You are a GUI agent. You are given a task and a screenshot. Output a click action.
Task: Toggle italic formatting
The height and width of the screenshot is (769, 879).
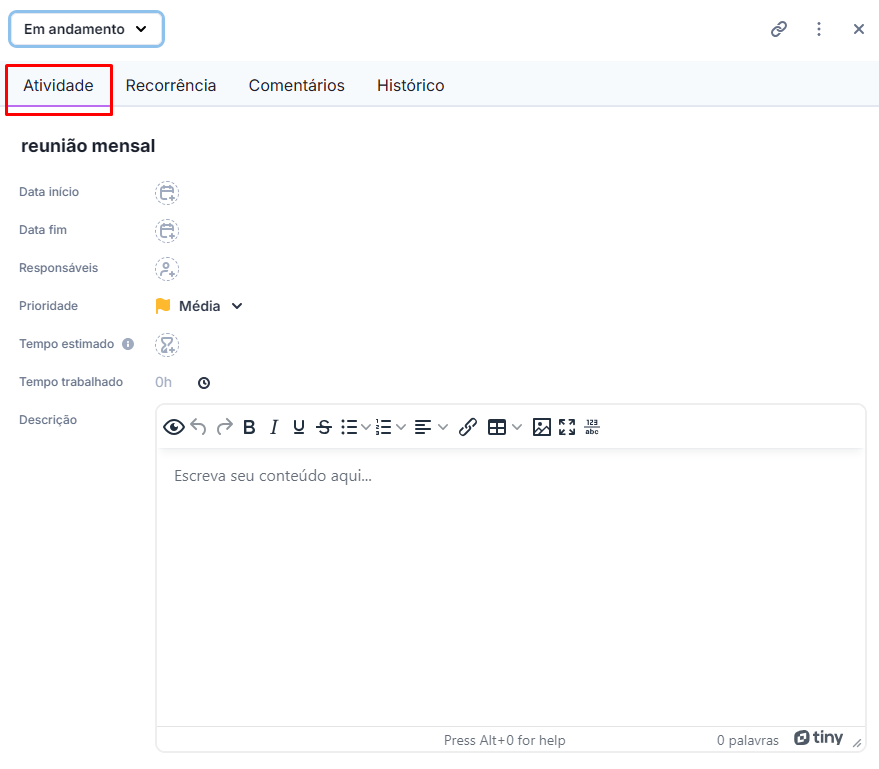pyautogui.click(x=274, y=427)
